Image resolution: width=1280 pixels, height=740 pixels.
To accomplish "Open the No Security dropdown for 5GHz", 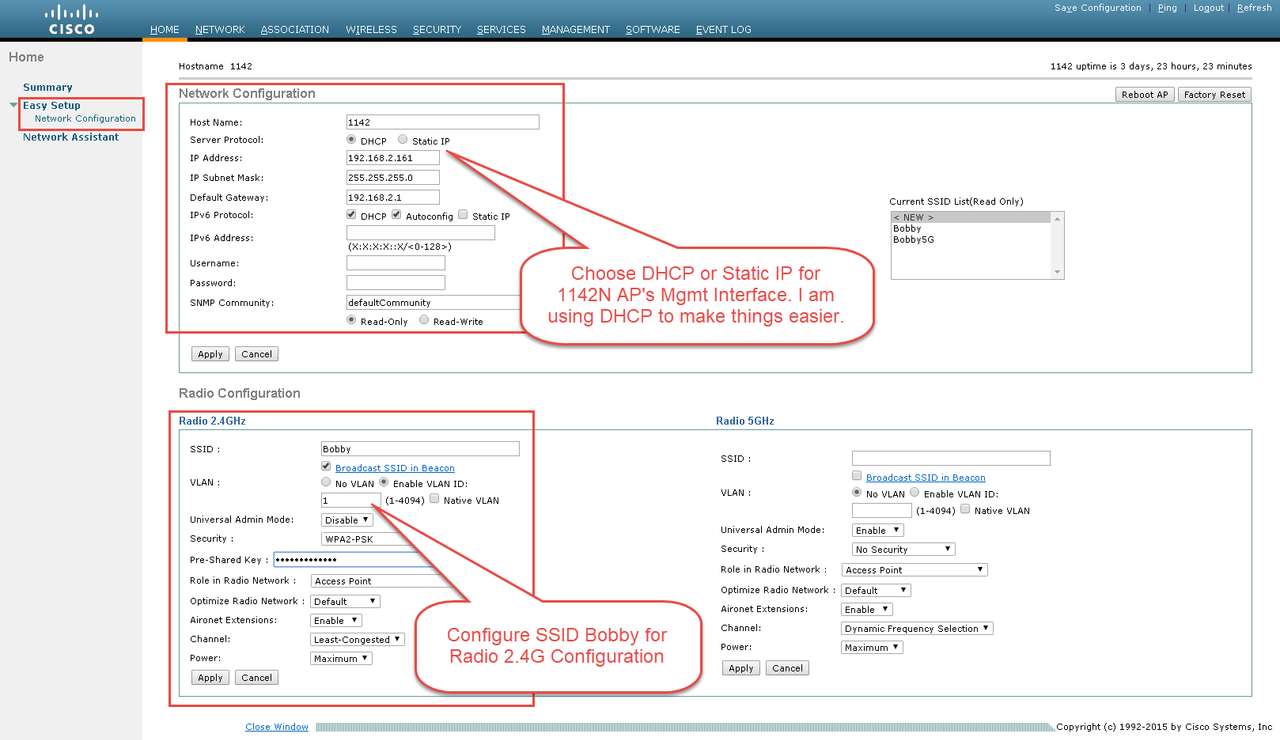I will coord(904,549).
